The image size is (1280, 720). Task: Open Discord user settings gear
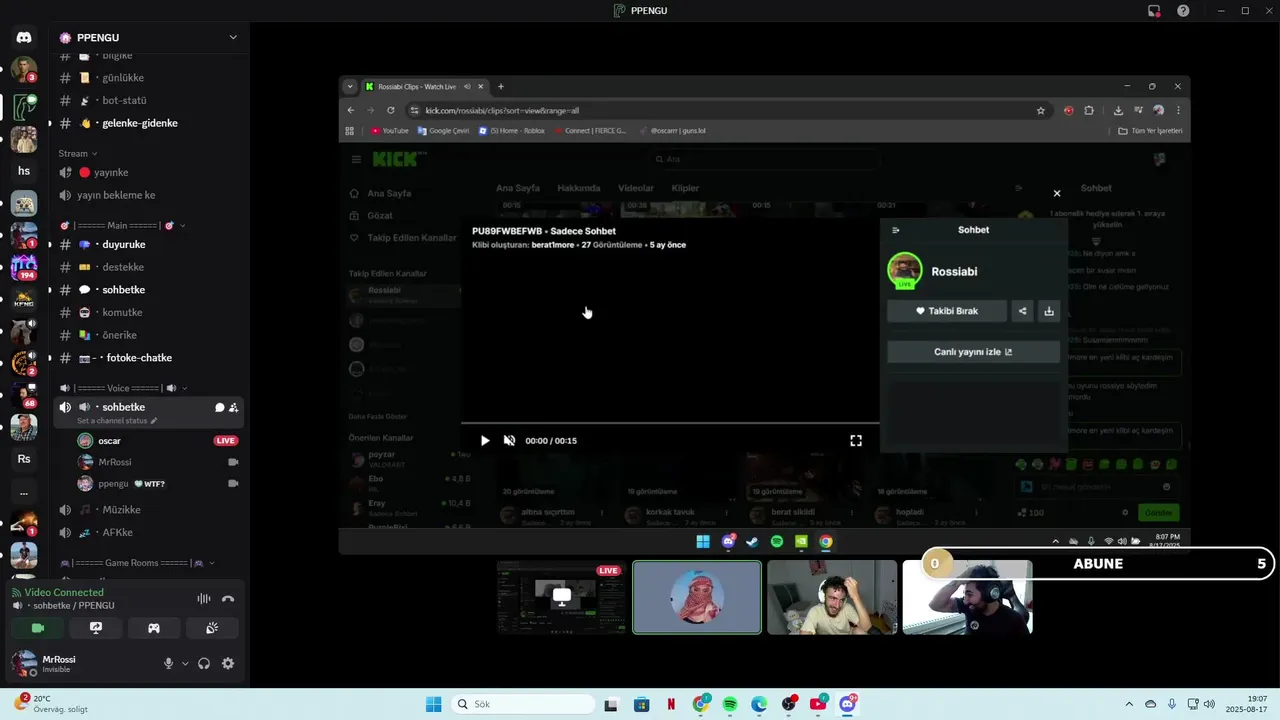pyautogui.click(x=228, y=663)
